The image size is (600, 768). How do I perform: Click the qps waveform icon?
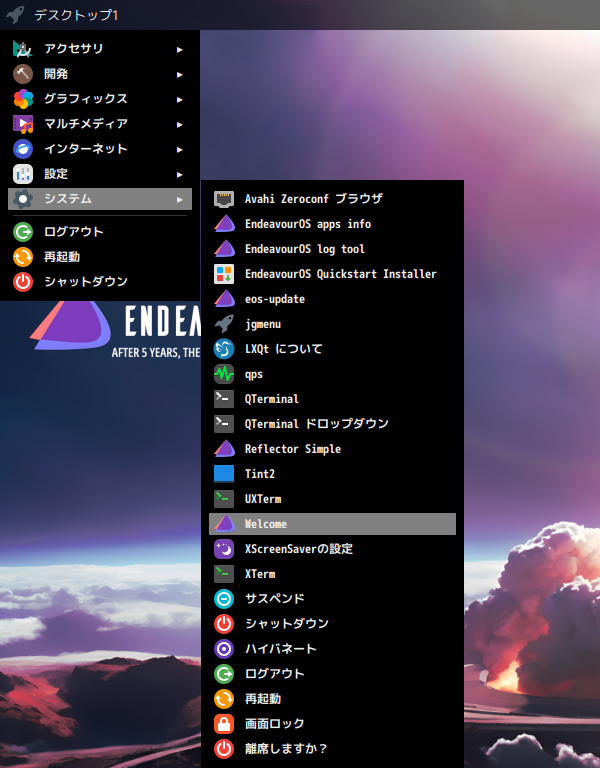pyautogui.click(x=224, y=374)
